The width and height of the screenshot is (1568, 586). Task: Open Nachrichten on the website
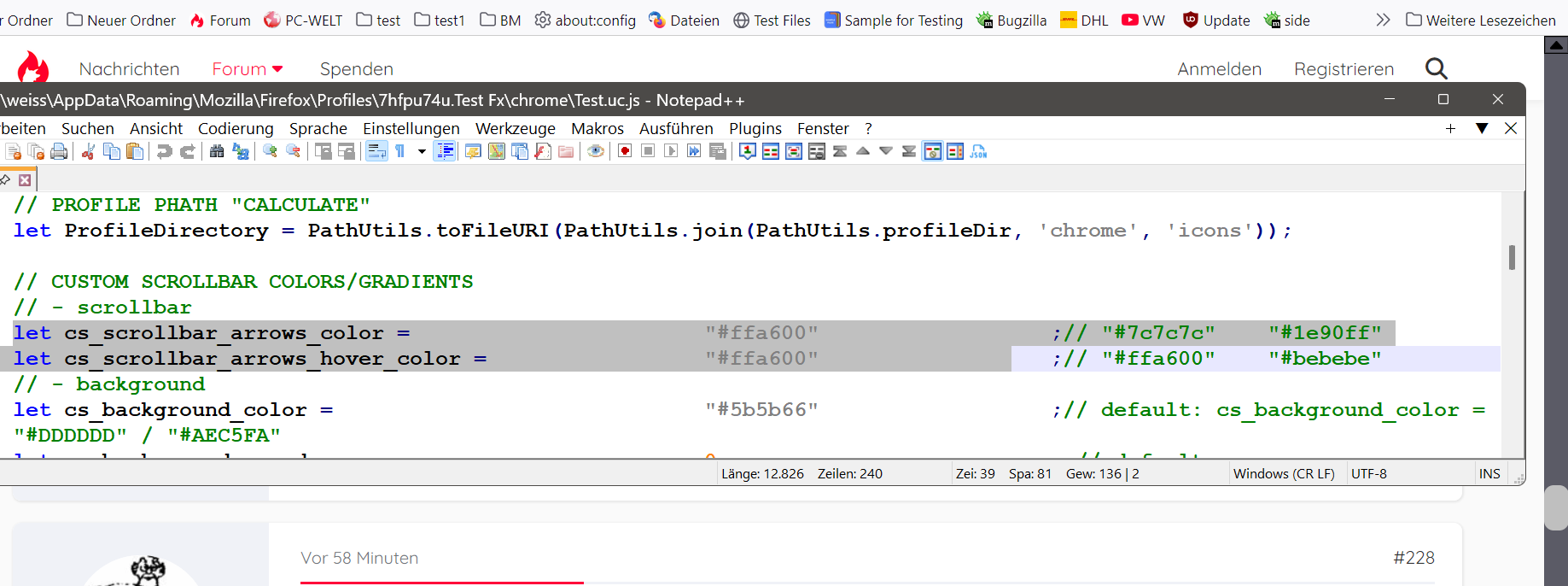[129, 68]
